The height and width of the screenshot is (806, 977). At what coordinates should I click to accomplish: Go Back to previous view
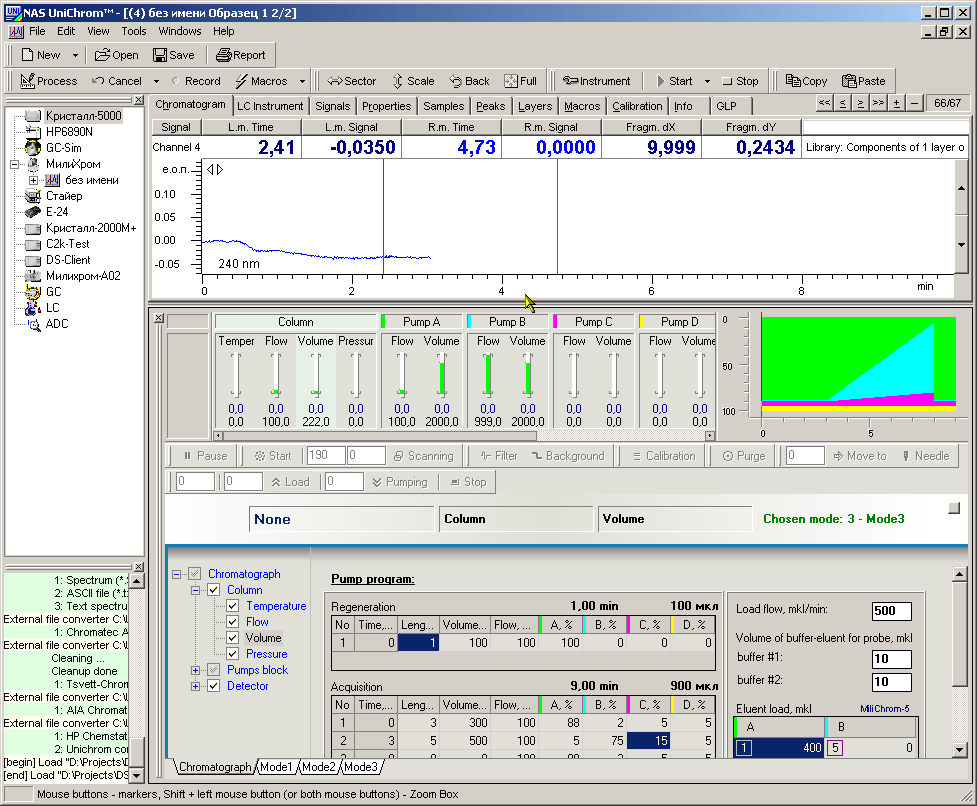point(469,81)
